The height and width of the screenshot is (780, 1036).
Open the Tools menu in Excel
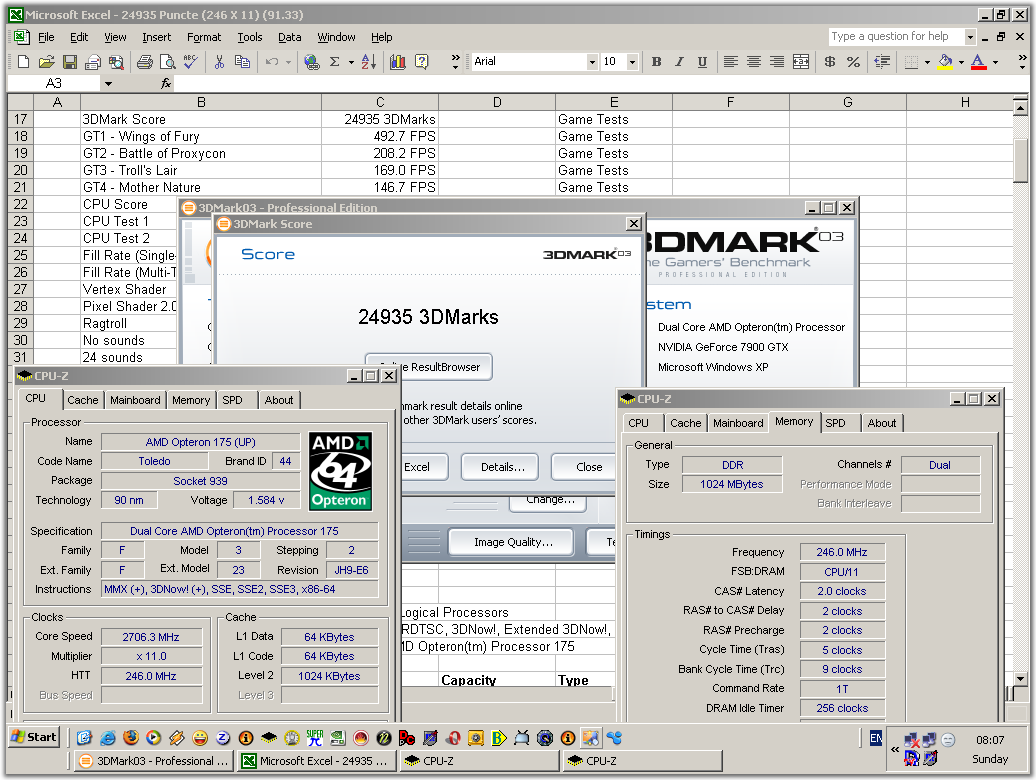(x=250, y=37)
